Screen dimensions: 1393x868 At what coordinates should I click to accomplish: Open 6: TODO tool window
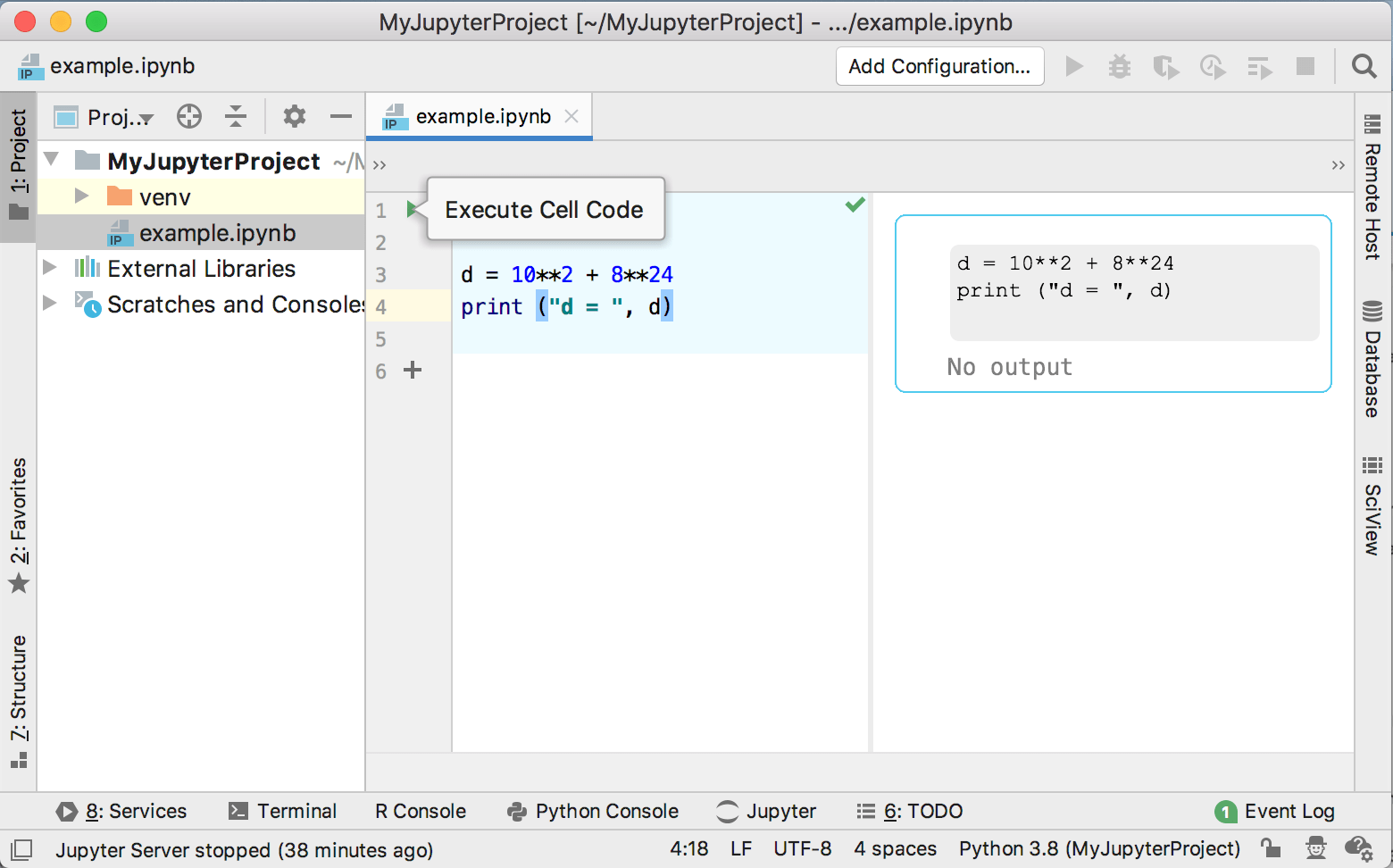909,811
